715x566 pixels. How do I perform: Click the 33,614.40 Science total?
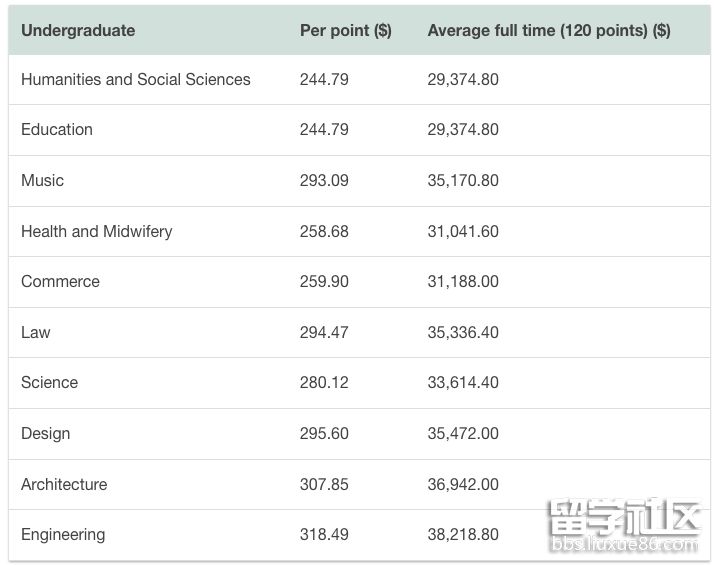point(463,383)
